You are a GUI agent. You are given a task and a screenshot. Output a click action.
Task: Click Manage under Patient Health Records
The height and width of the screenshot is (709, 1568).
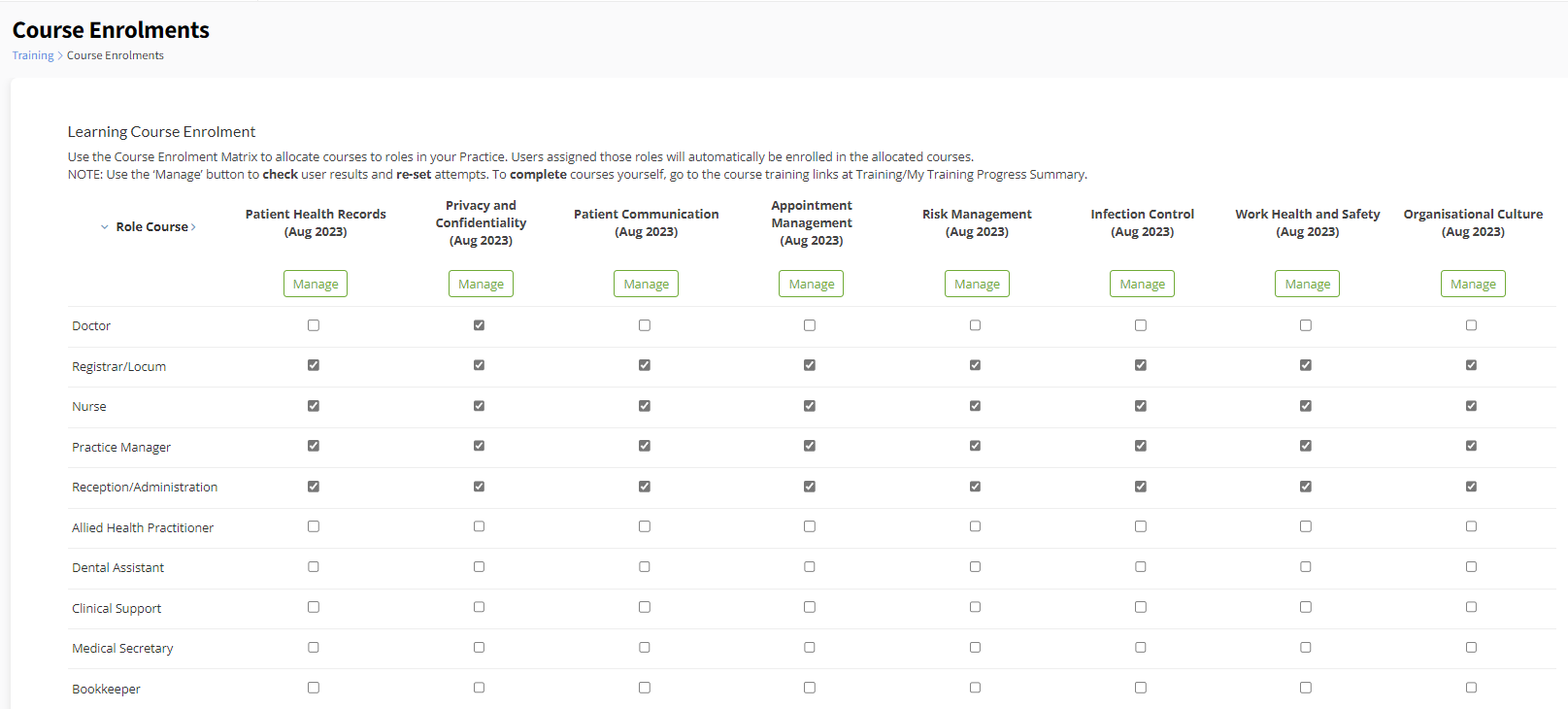(316, 284)
